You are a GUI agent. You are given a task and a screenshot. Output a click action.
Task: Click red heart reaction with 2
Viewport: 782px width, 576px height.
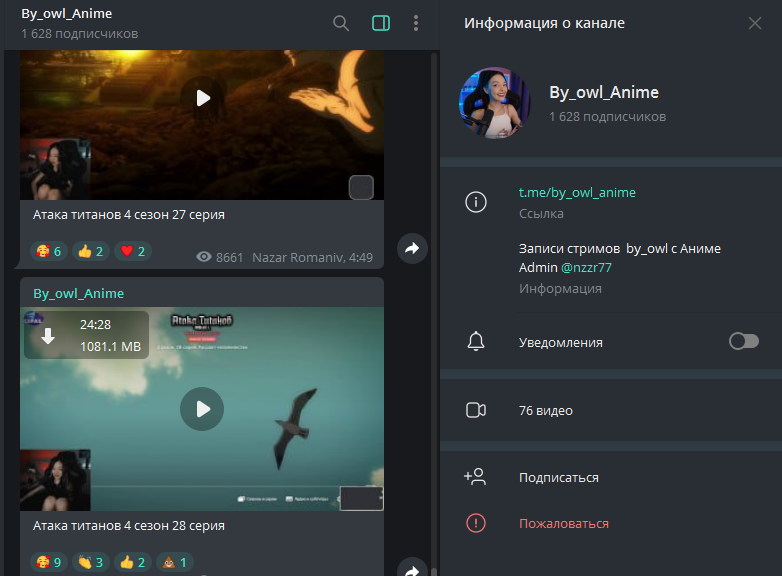pos(133,251)
